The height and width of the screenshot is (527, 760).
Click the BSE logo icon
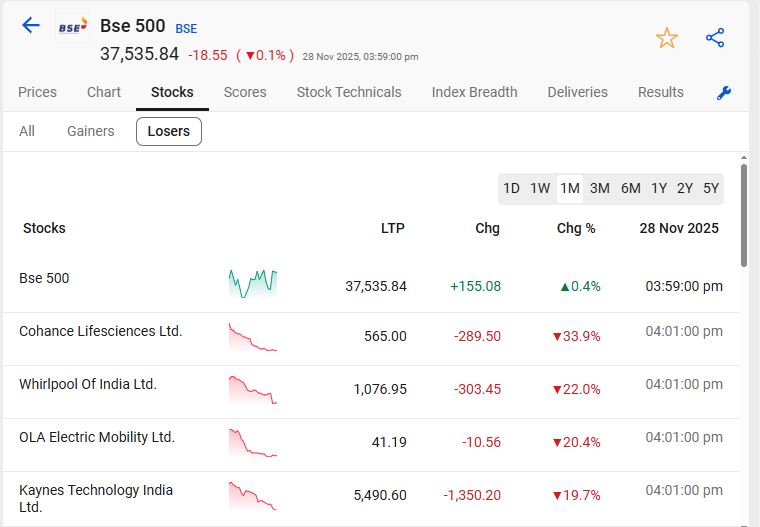point(72,28)
